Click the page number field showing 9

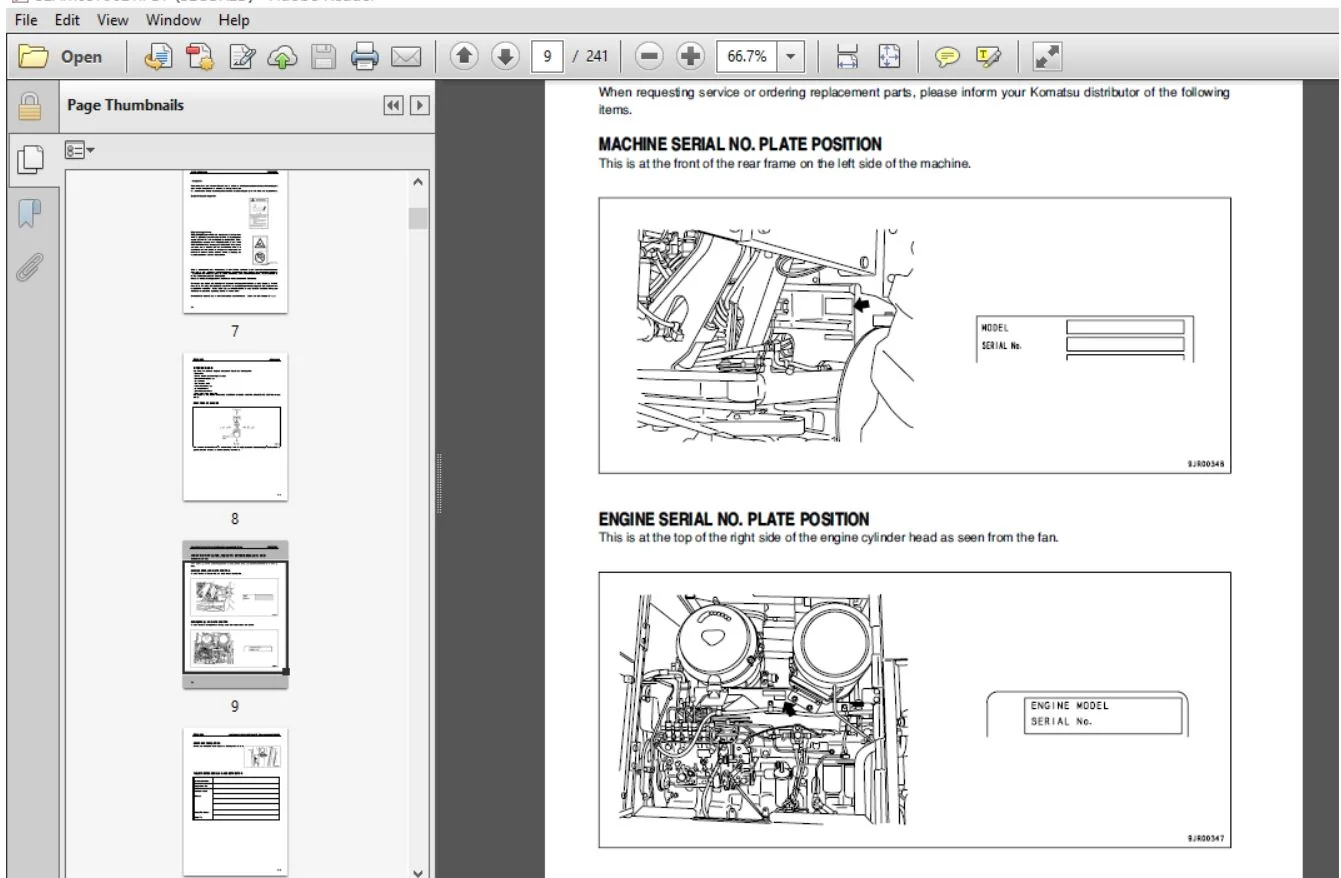tap(547, 57)
